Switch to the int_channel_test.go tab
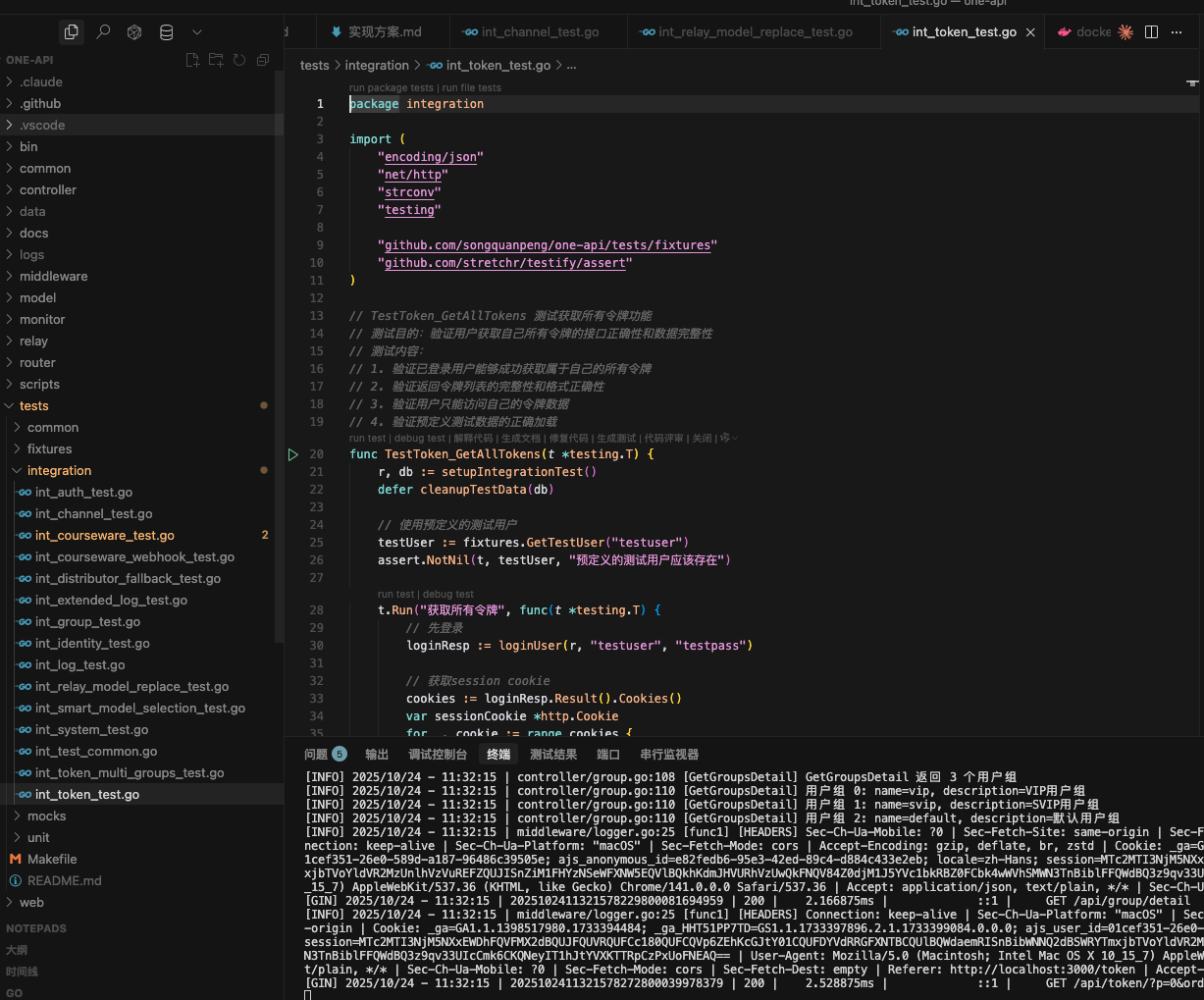 pos(539,32)
